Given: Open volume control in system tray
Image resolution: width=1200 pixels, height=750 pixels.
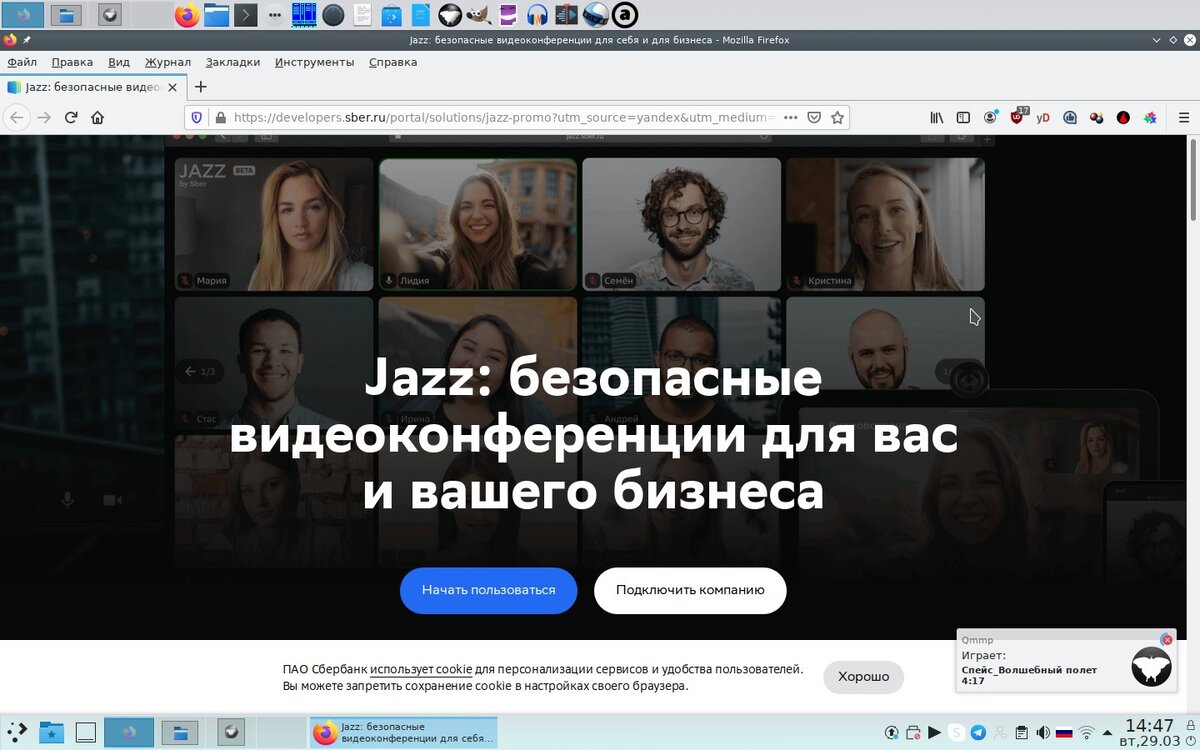Looking at the screenshot, I should coord(1043,732).
